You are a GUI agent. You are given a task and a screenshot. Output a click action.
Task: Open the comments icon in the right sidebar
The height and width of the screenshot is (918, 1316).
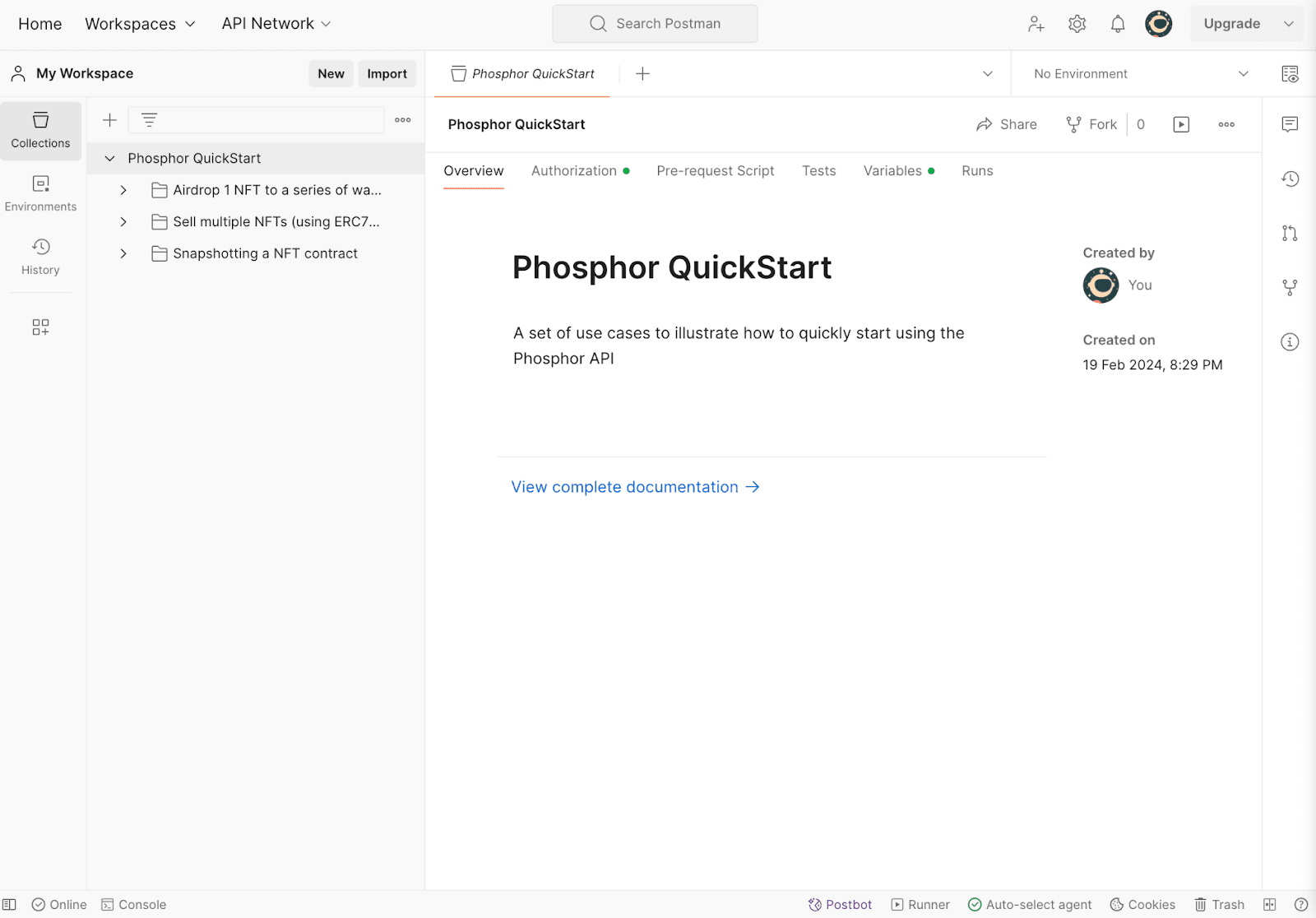[1290, 124]
